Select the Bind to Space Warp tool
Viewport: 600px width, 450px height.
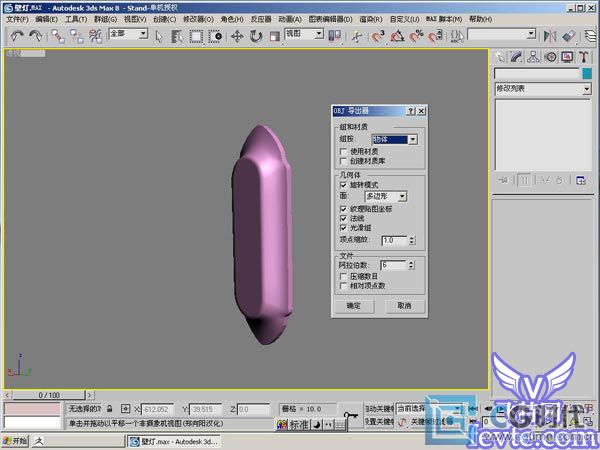(95, 36)
